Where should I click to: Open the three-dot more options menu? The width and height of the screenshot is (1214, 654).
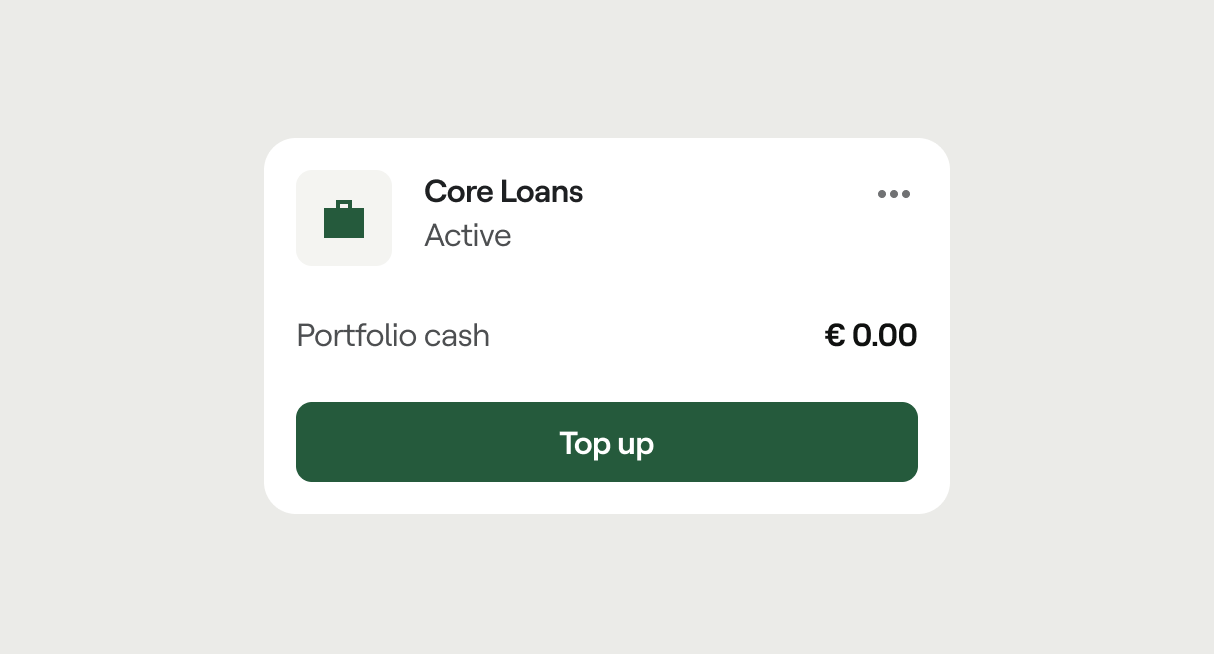pos(894,194)
